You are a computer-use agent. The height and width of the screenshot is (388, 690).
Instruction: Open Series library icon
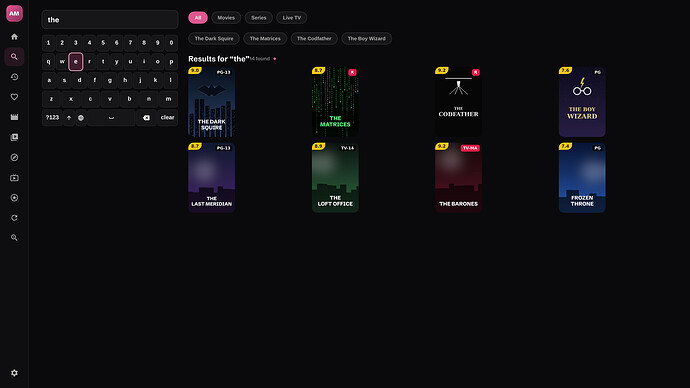coord(14,137)
